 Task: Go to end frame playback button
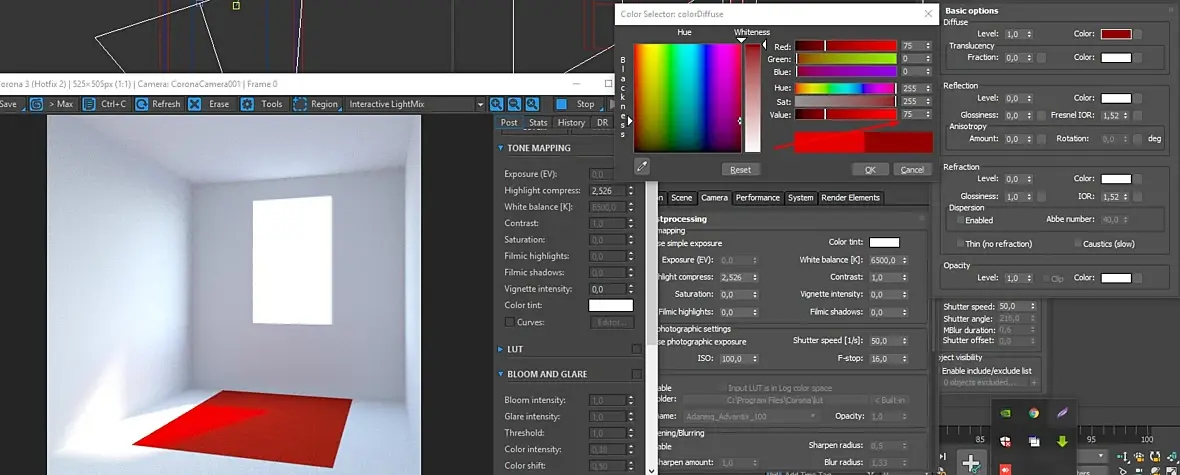point(944,457)
